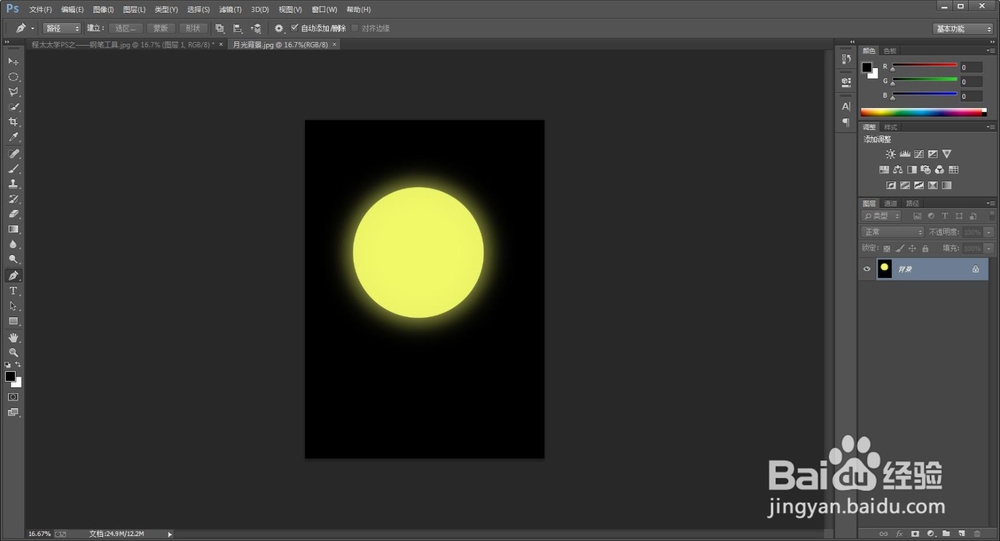Image resolution: width=1000 pixels, height=541 pixels.
Task: Select the Hand tool
Action: click(13, 337)
